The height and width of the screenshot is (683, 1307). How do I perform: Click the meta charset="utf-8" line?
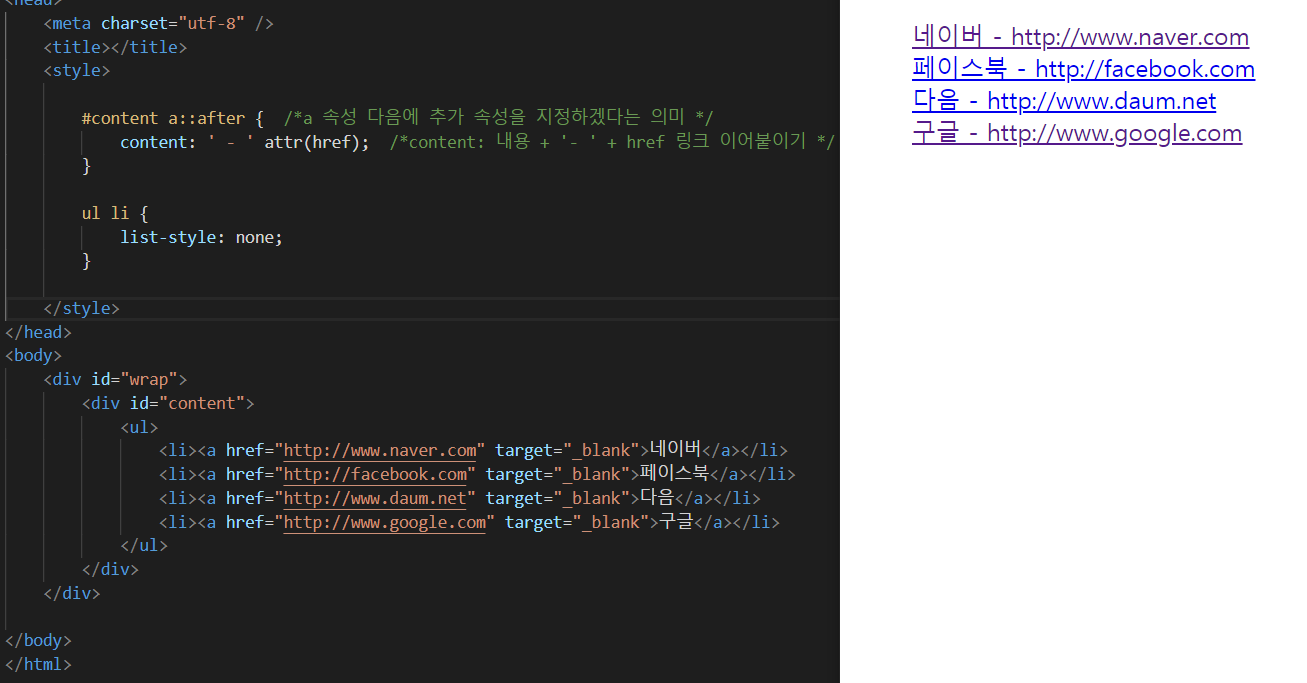(x=158, y=22)
